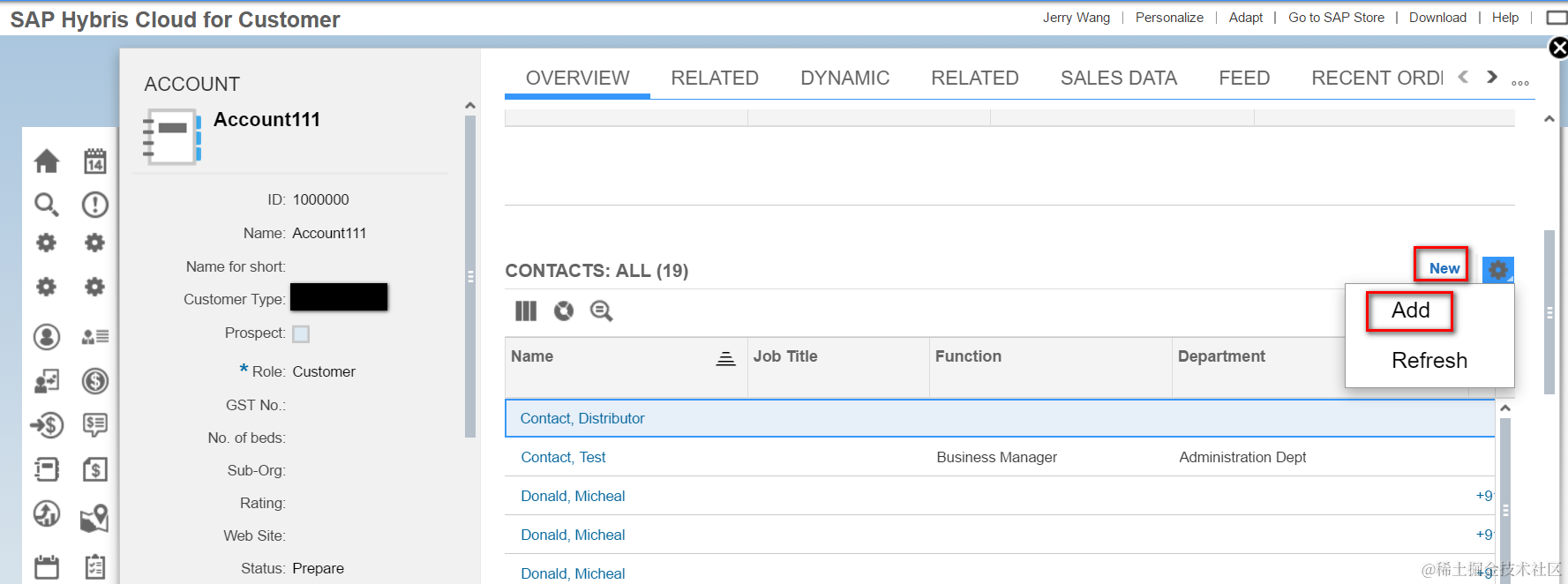1568x584 pixels.
Task: Open the RELATED tab next to OVERVIEW
Action: pos(715,78)
